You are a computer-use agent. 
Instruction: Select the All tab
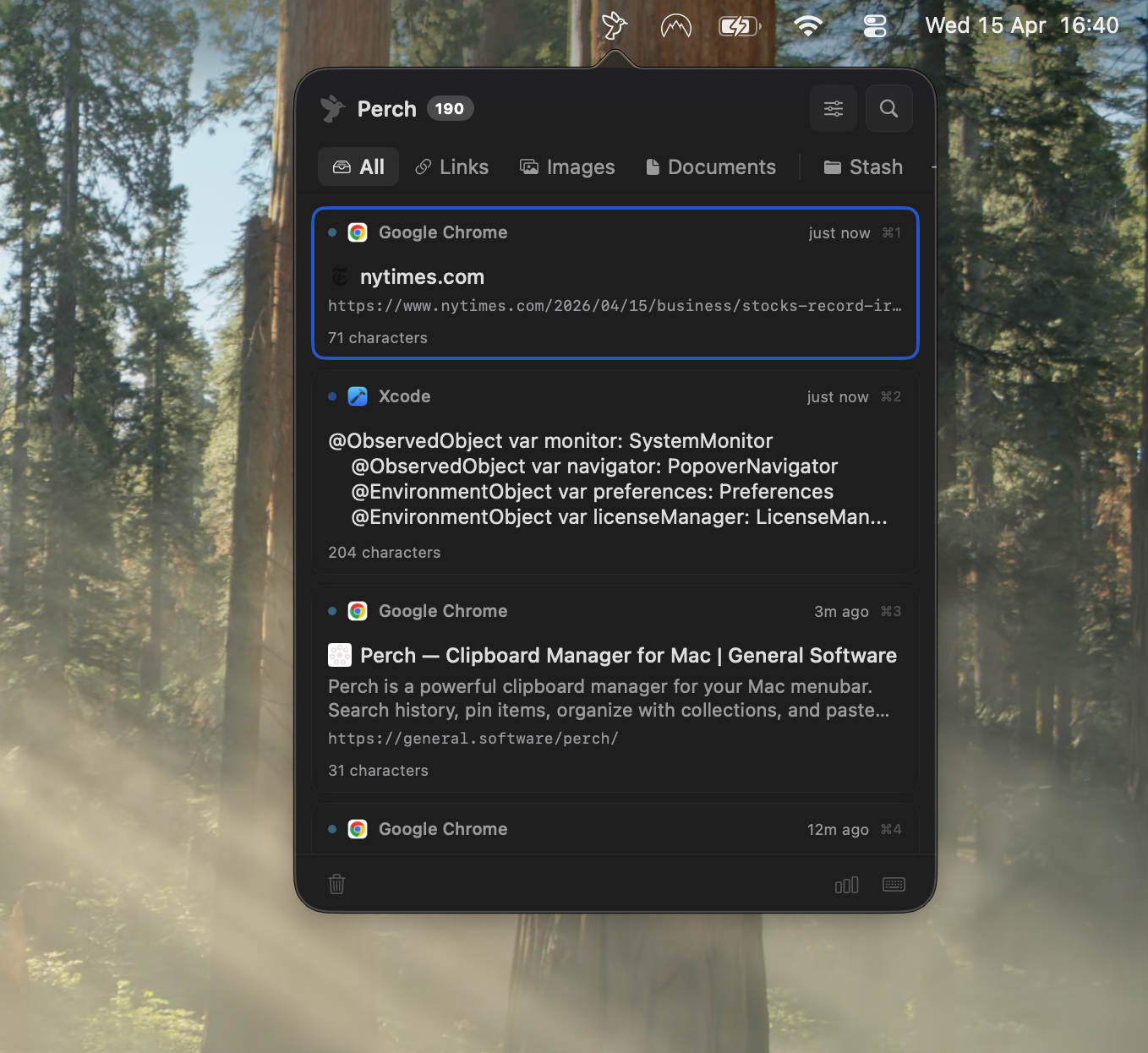click(358, 166)
